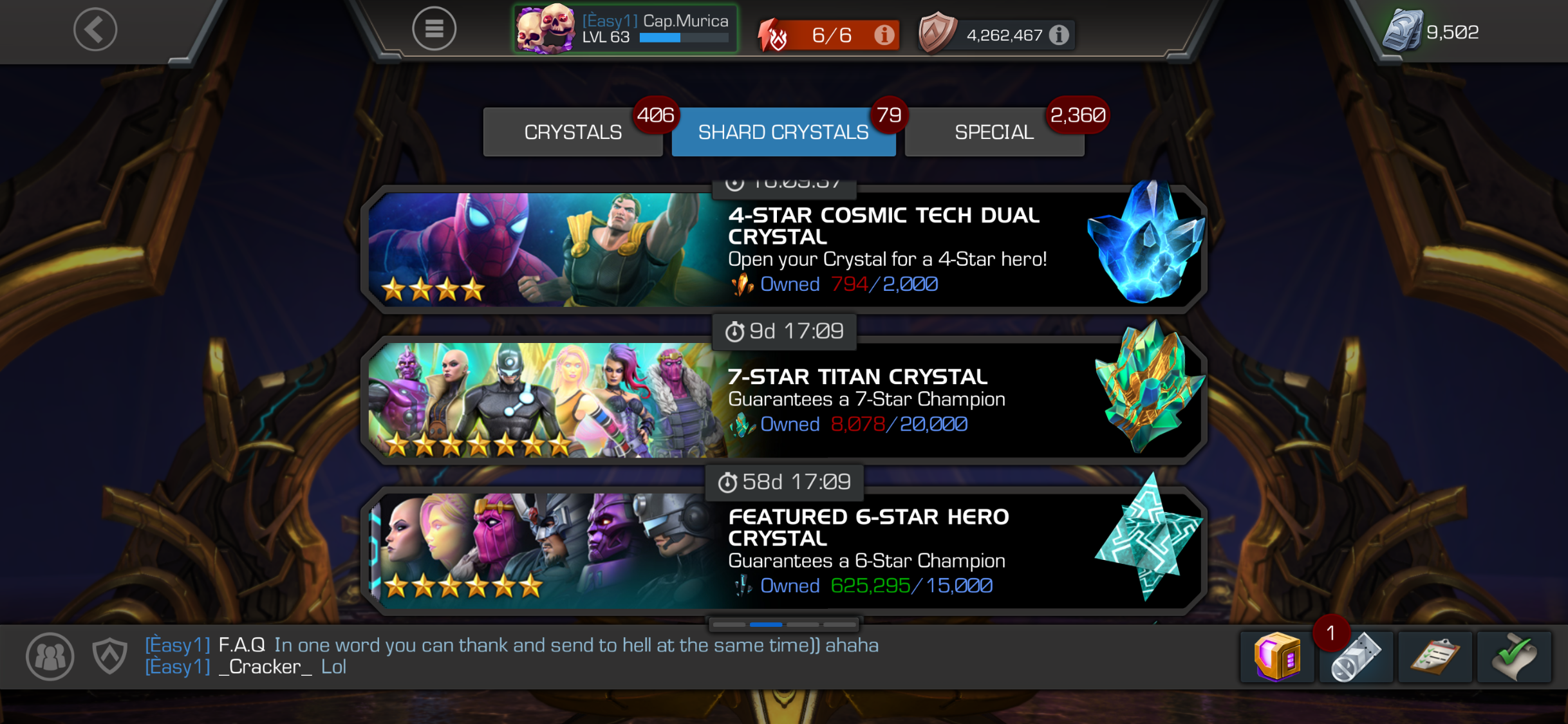Click the page indicator scrollbar below crystals

784,624
